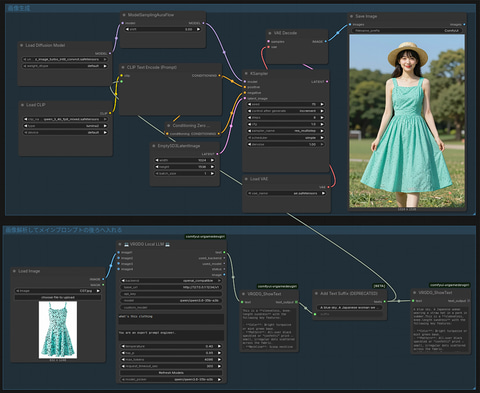Viewport: 480px width, 393px height.
Task: Click the uploaded dress image thumbnail
Action: (58, 330)
